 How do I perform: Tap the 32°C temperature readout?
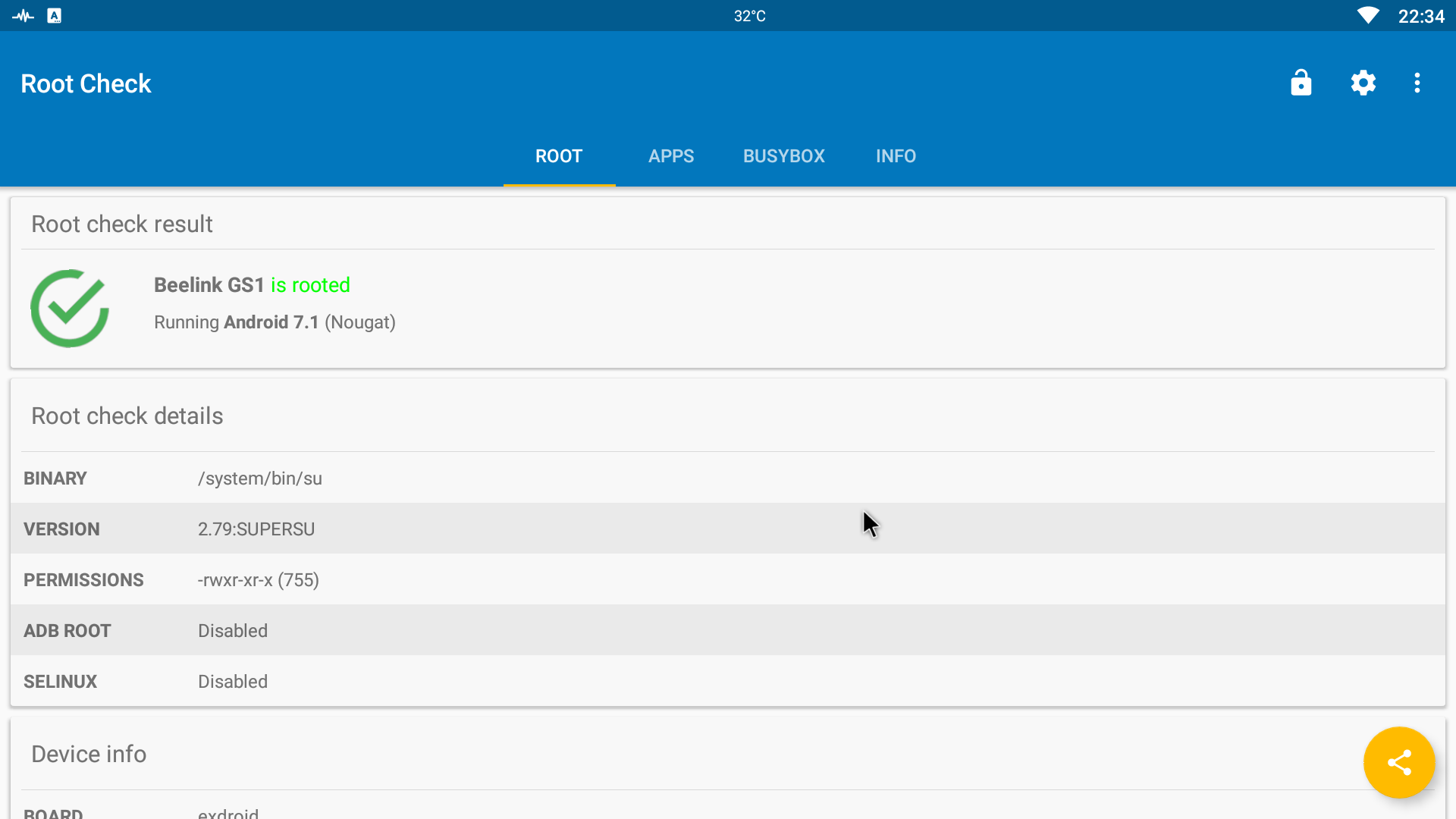coord(749,16)
